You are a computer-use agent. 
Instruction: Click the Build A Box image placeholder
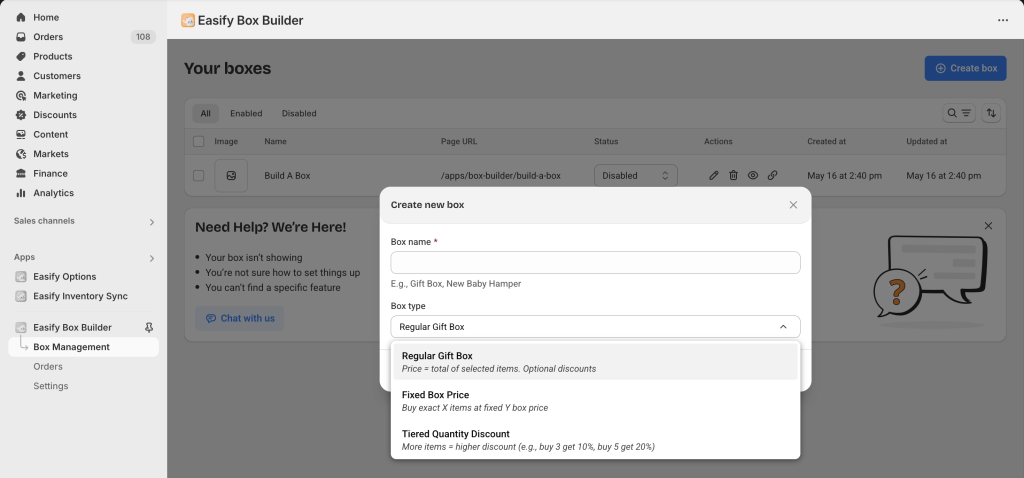pyautogui.click(x=231, y=176)
